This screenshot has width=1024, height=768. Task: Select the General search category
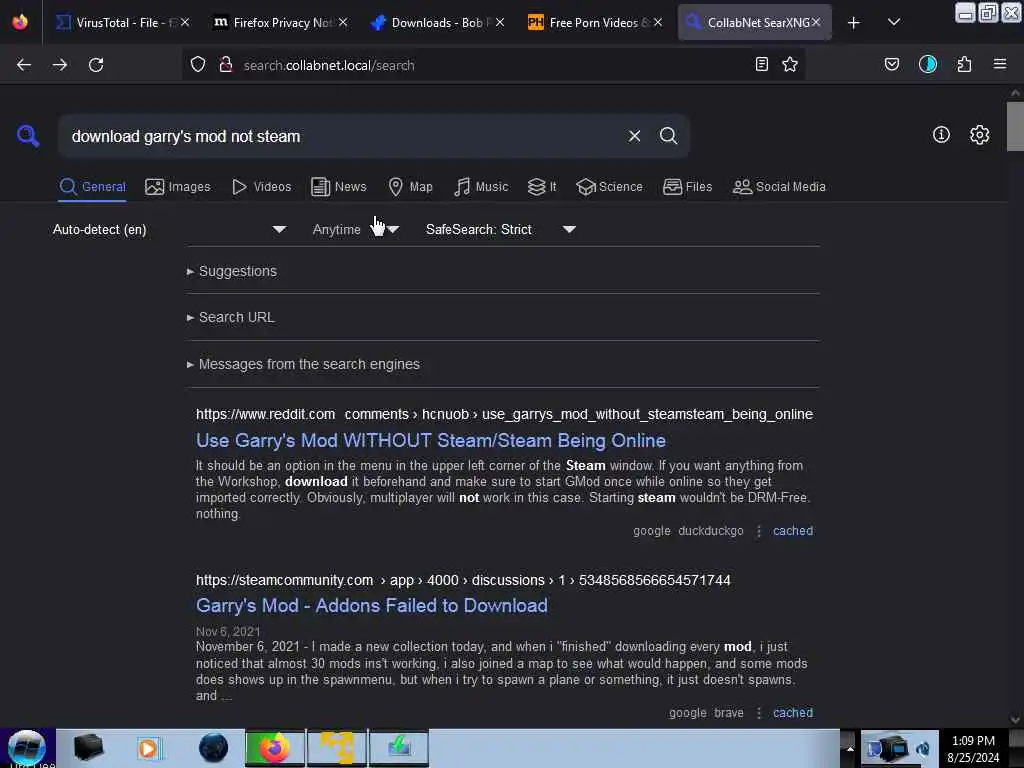(x=92, y=187)
